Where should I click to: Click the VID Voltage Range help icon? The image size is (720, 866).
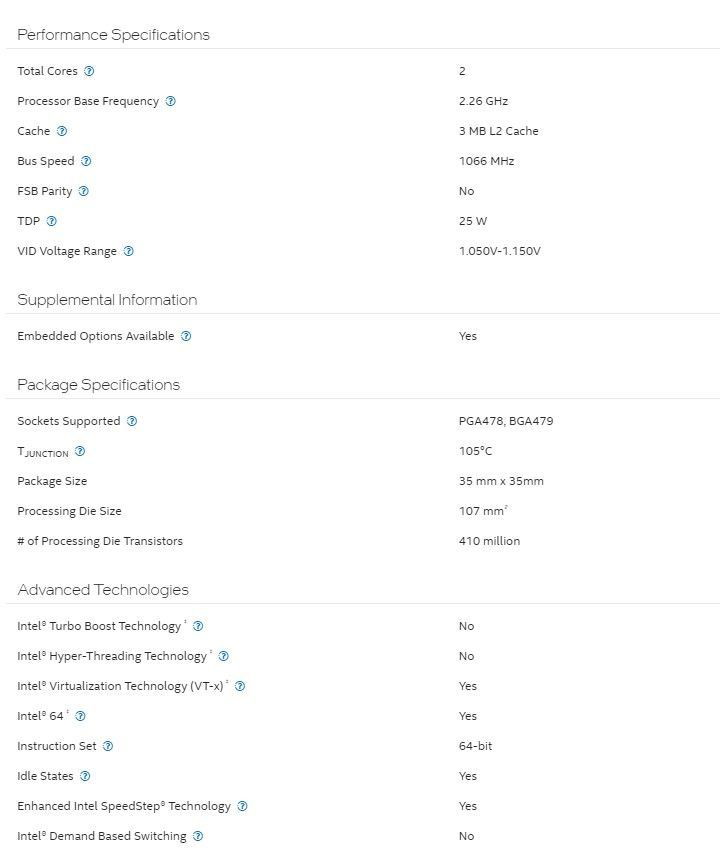pyautogui.click(x=128, y=251)
